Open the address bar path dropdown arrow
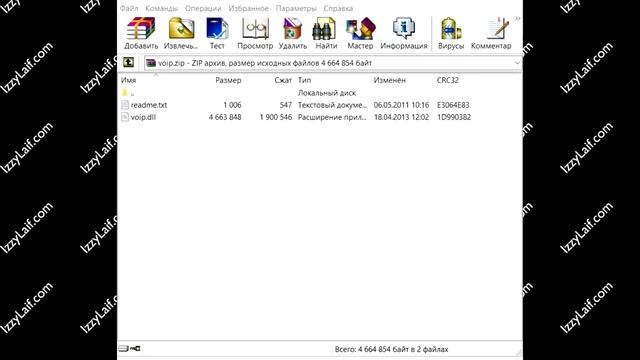This screenshot has height=360, width=640. pos(517,63)
